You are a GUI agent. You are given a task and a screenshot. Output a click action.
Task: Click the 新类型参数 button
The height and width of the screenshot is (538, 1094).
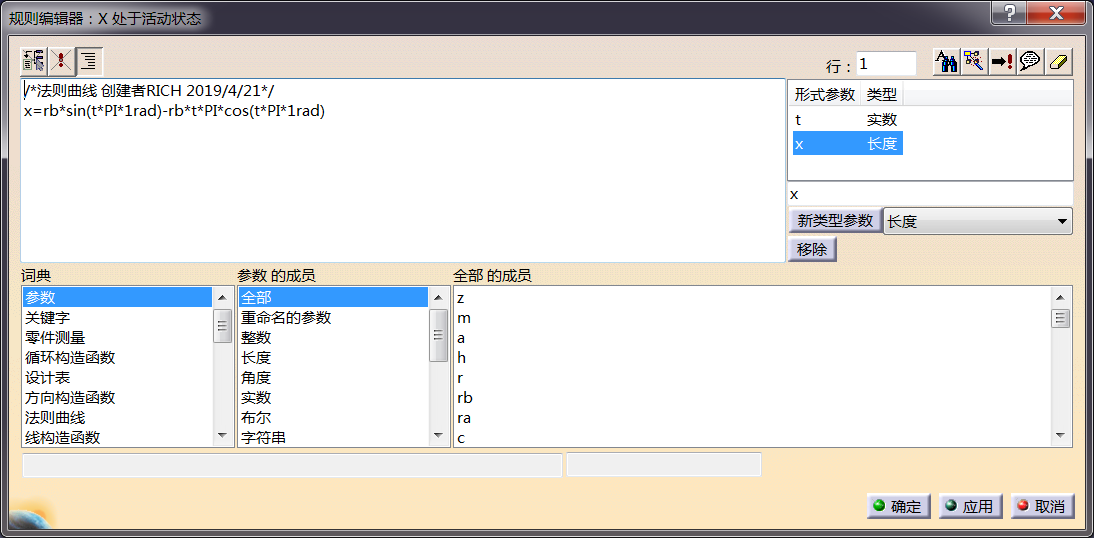[x=835, y=221]
